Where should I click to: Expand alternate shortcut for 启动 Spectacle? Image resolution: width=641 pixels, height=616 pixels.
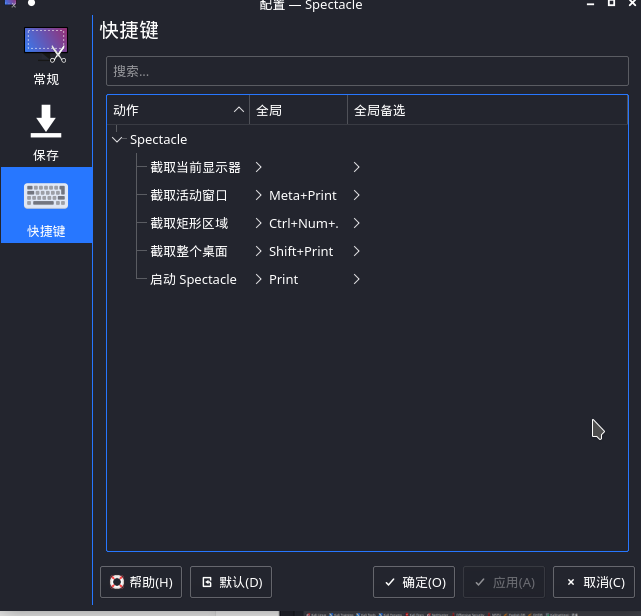pyautogui.click(x=356, y=279)
